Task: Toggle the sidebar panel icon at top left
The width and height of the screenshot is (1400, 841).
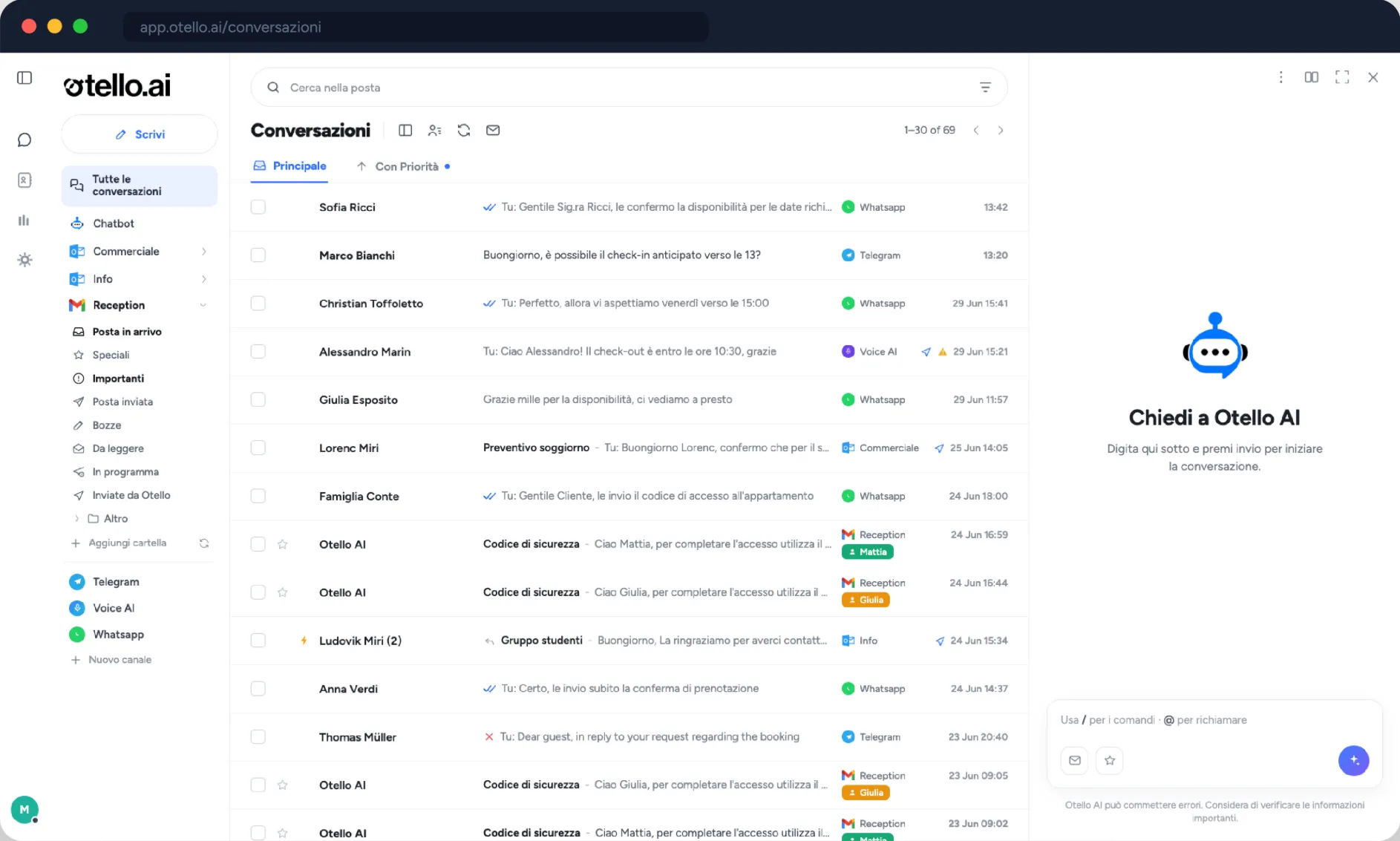Action: [24, 78]
